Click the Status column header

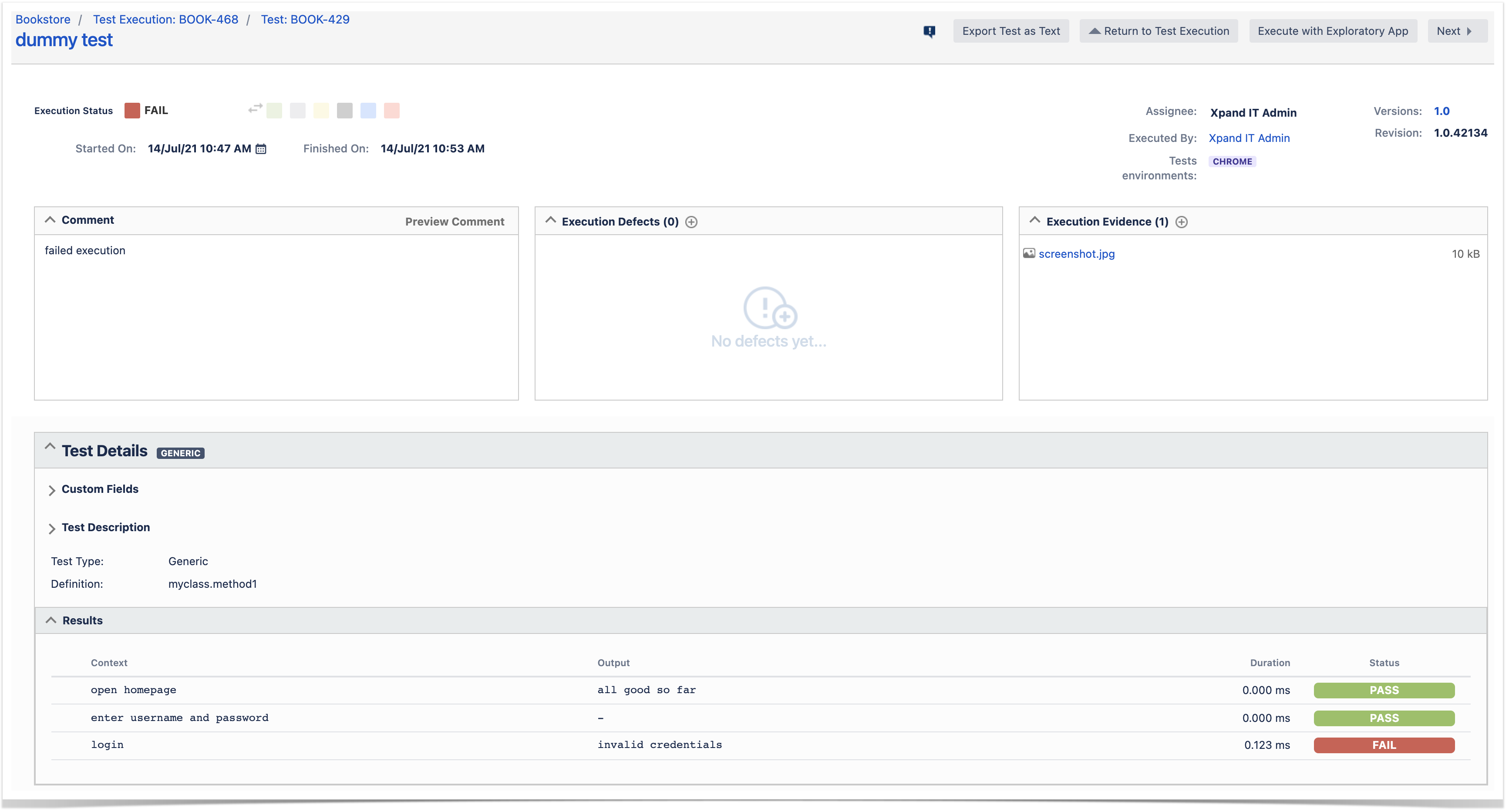(x=1384, y=663)
